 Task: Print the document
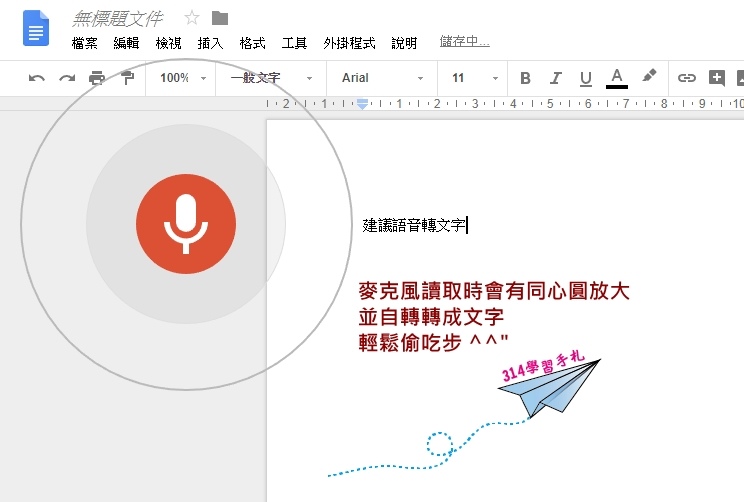point(97,78)
